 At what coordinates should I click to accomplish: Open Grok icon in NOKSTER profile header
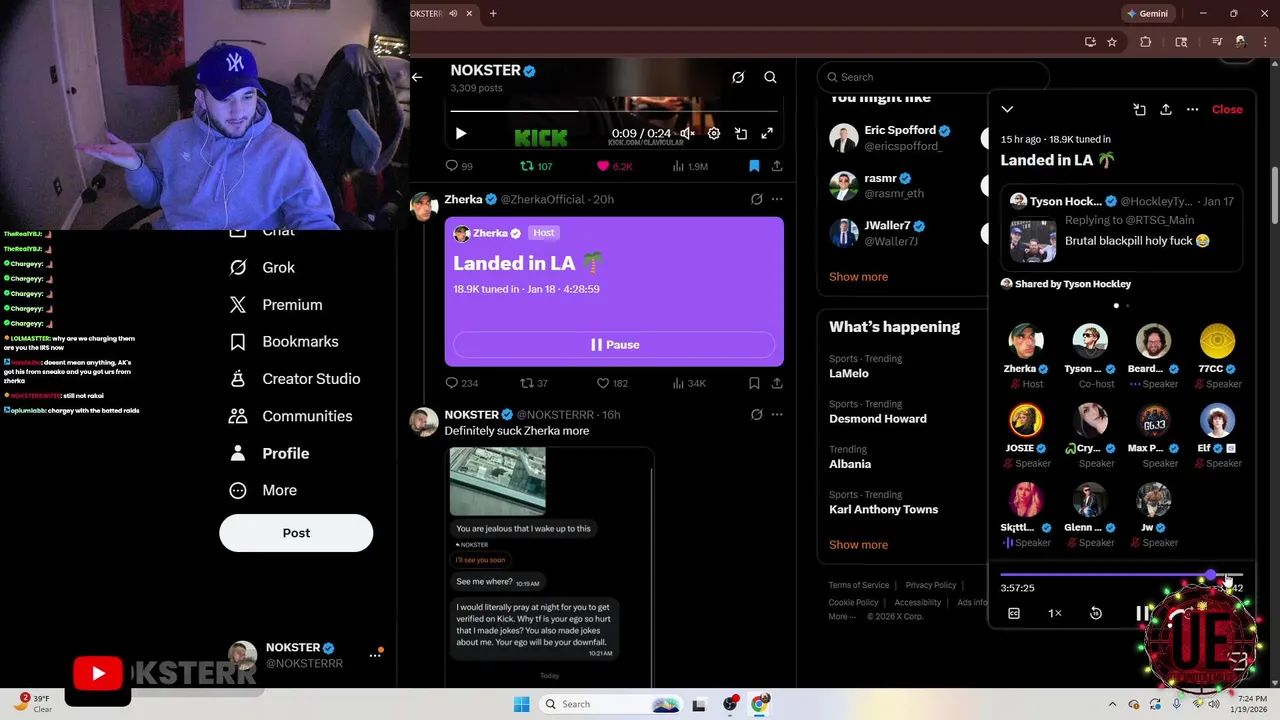[x=738, y=77]
